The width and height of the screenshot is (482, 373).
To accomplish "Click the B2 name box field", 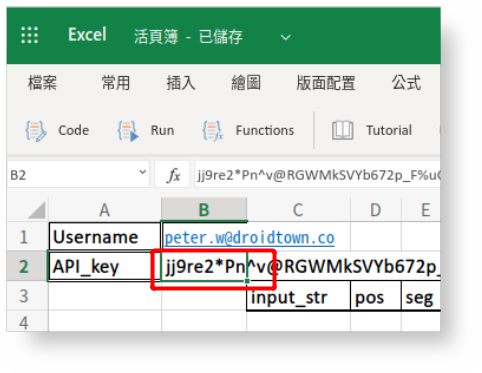I will point(78,175).
